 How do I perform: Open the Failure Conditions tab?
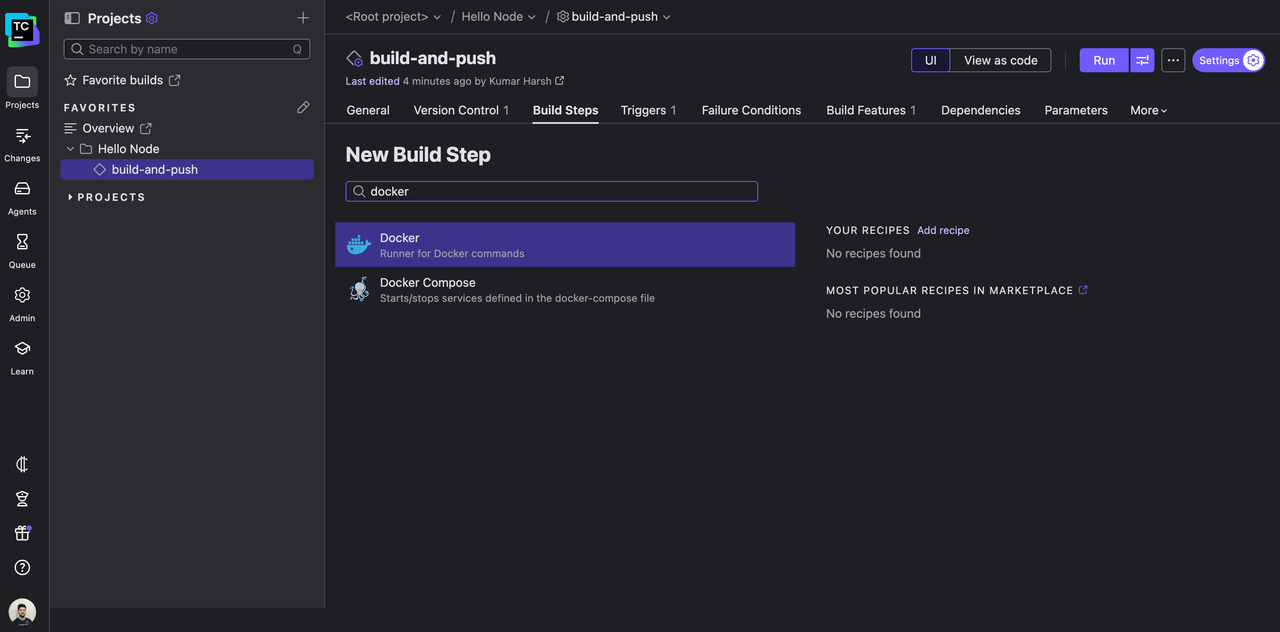(751, 110)
